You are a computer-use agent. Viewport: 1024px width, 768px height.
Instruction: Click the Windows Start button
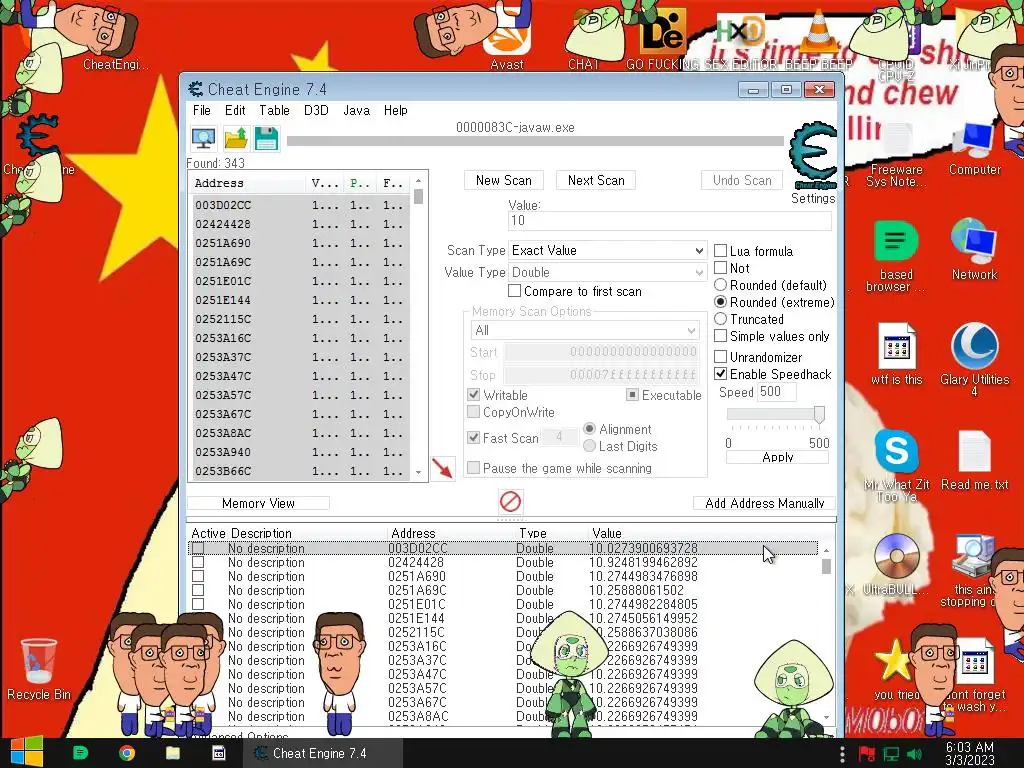point(26,752)
